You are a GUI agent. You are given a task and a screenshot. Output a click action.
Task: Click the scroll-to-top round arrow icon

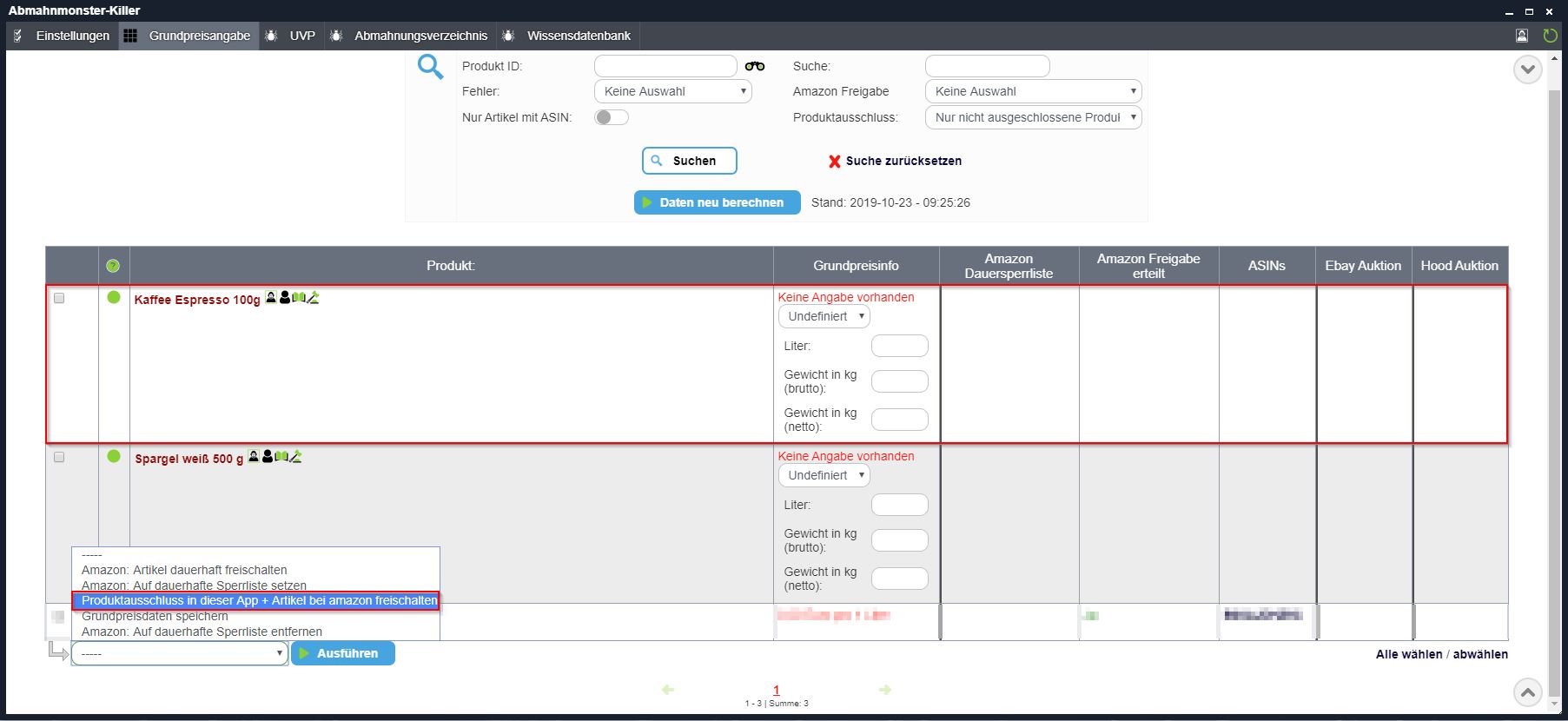pyautogui.click(x=1527, y=692)
